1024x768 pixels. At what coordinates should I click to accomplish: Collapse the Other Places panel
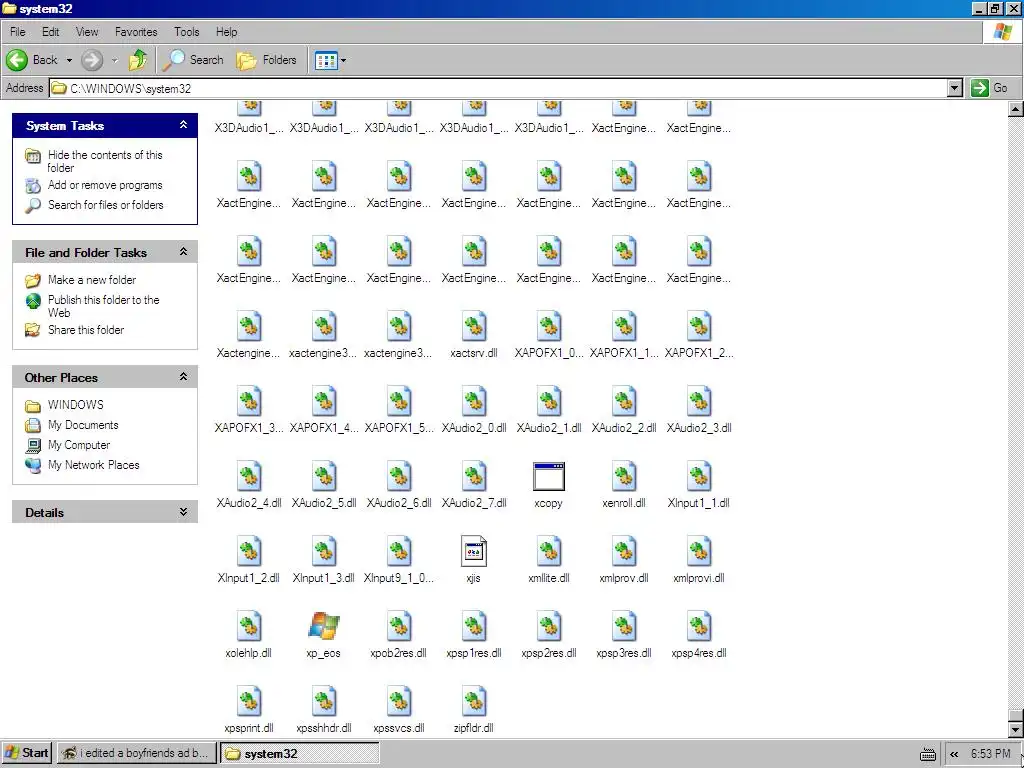tap(184, 377)
